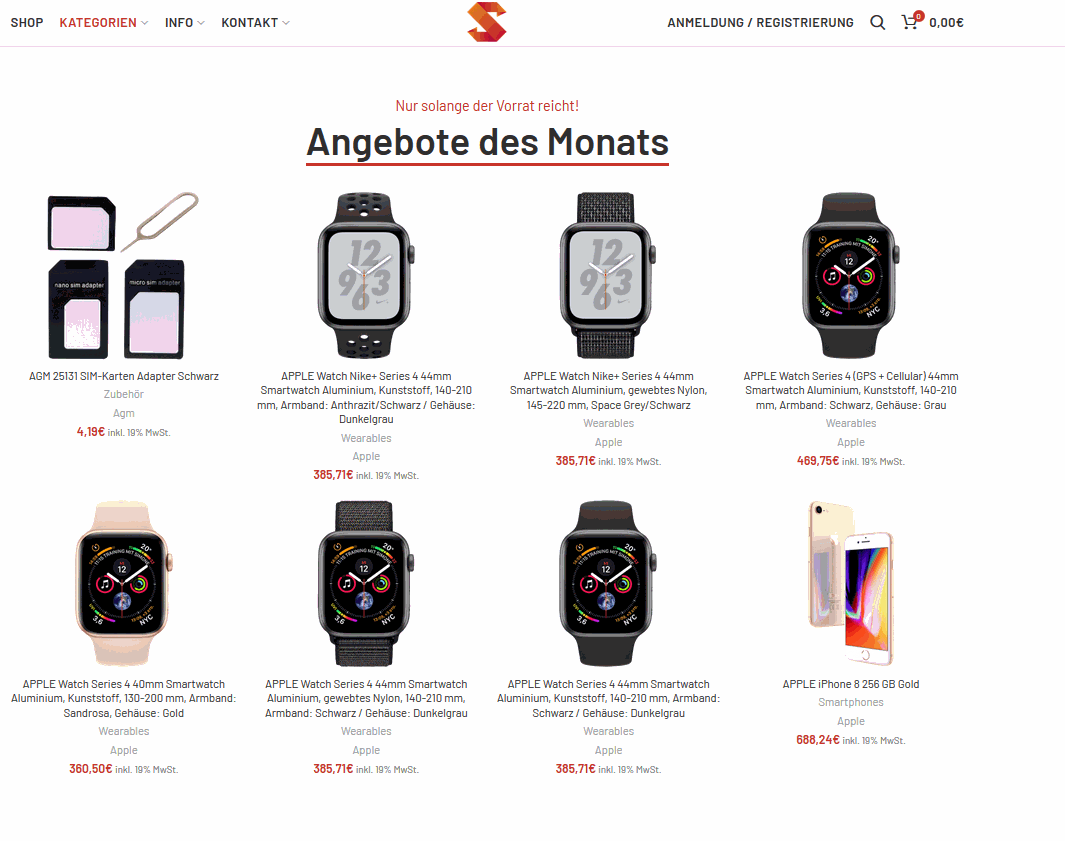
Task: Open the SIM-Karten Adapter product image
Action: coord(124,275)
